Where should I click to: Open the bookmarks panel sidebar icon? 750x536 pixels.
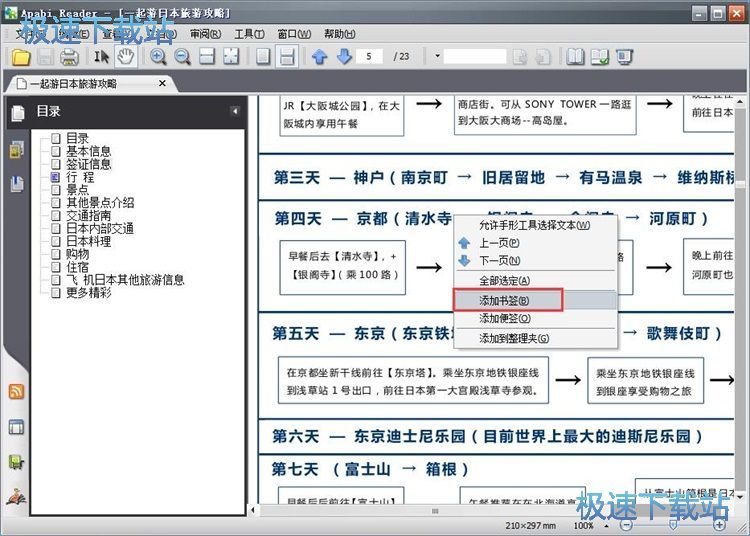(16, 184)
